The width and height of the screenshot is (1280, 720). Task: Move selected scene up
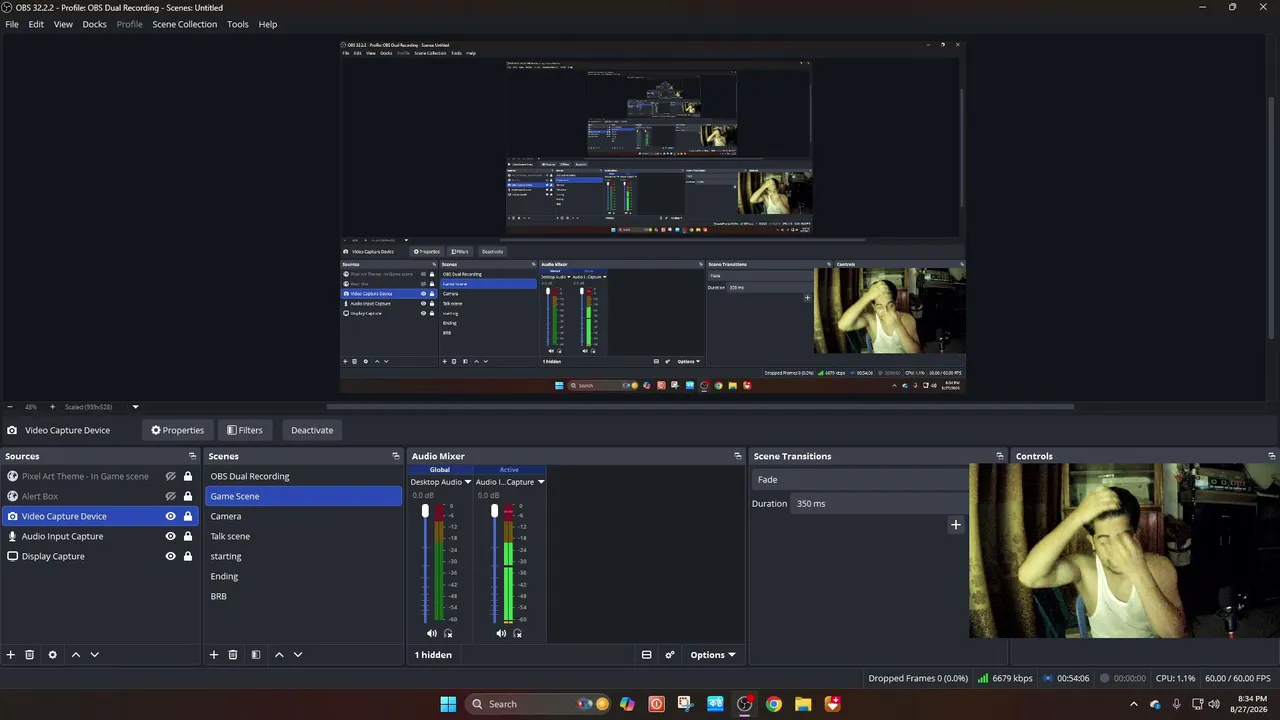(x=279, y=655)
